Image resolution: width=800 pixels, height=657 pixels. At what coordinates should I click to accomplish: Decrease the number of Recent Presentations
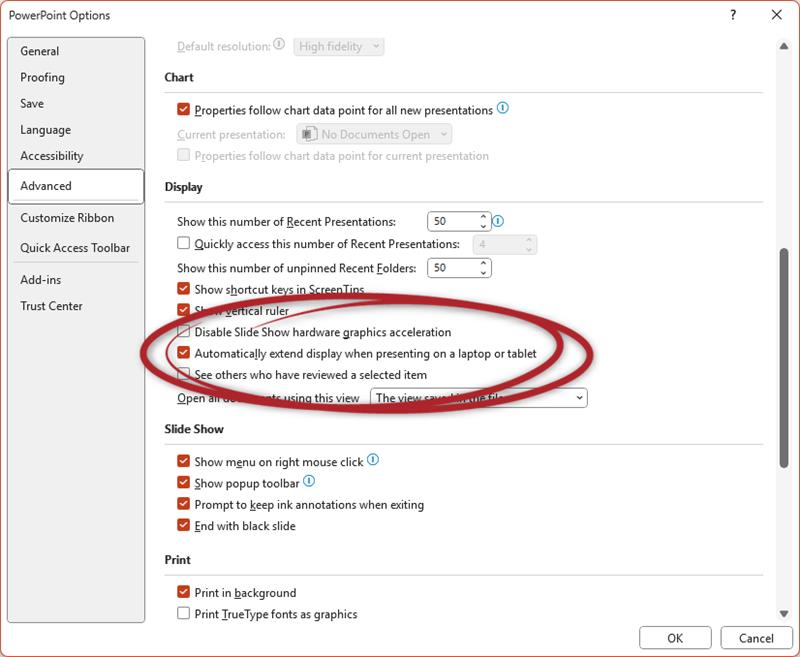483,226
